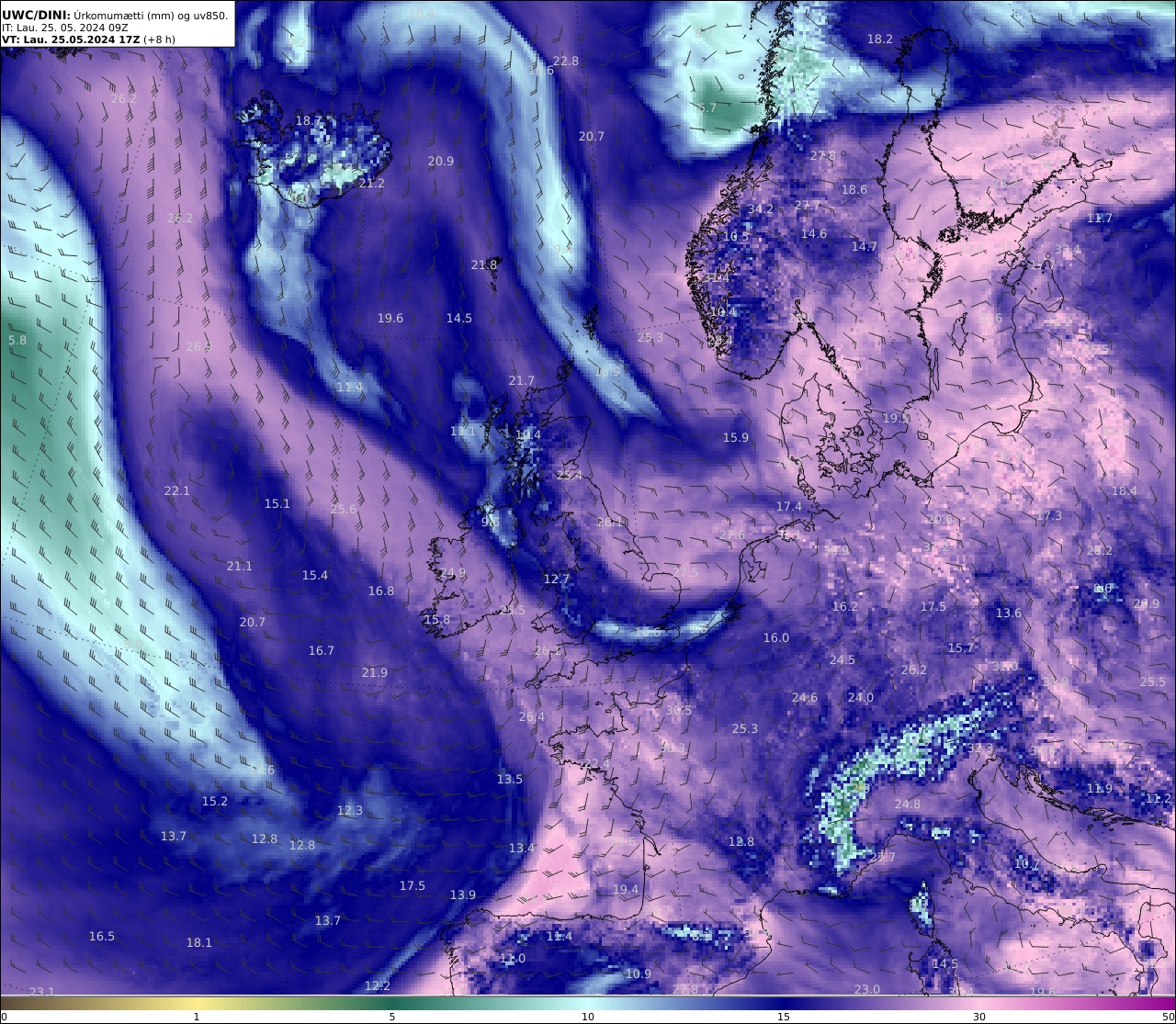Click the map value '24.8'
The width and height of the screenshot is (1176, 1024).
[908, 804]
